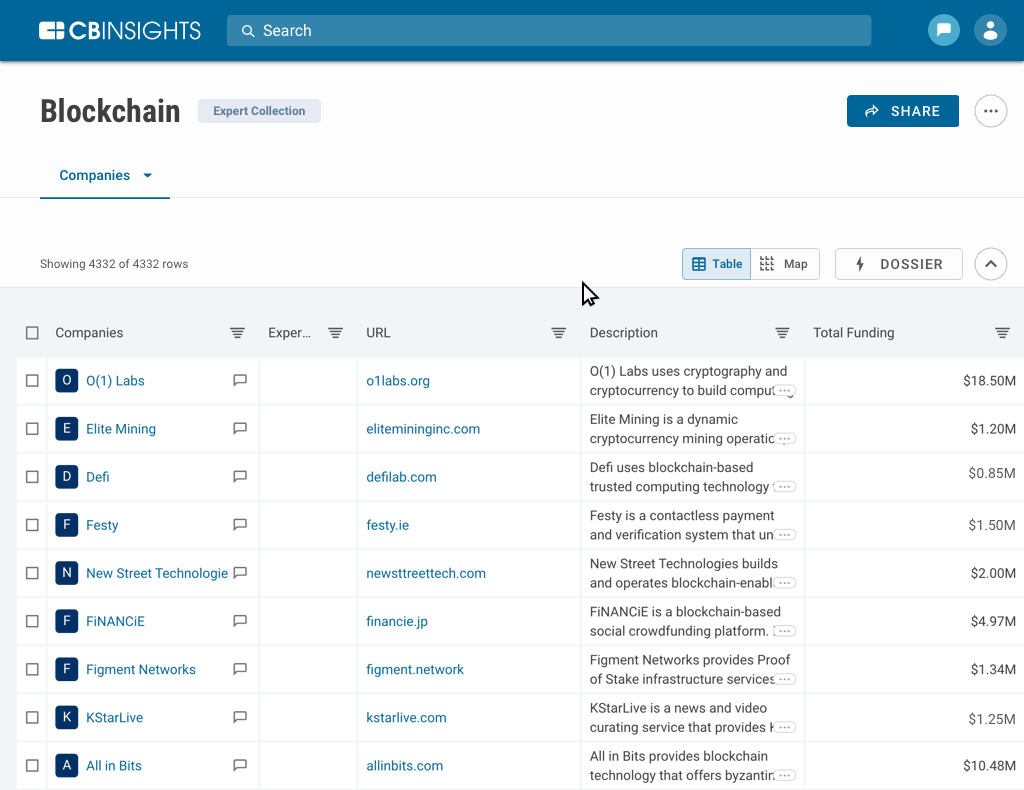1024x790 pixels.
Task: Select the O(1) Labs row checkbox
Action: (x=32, y=381)
